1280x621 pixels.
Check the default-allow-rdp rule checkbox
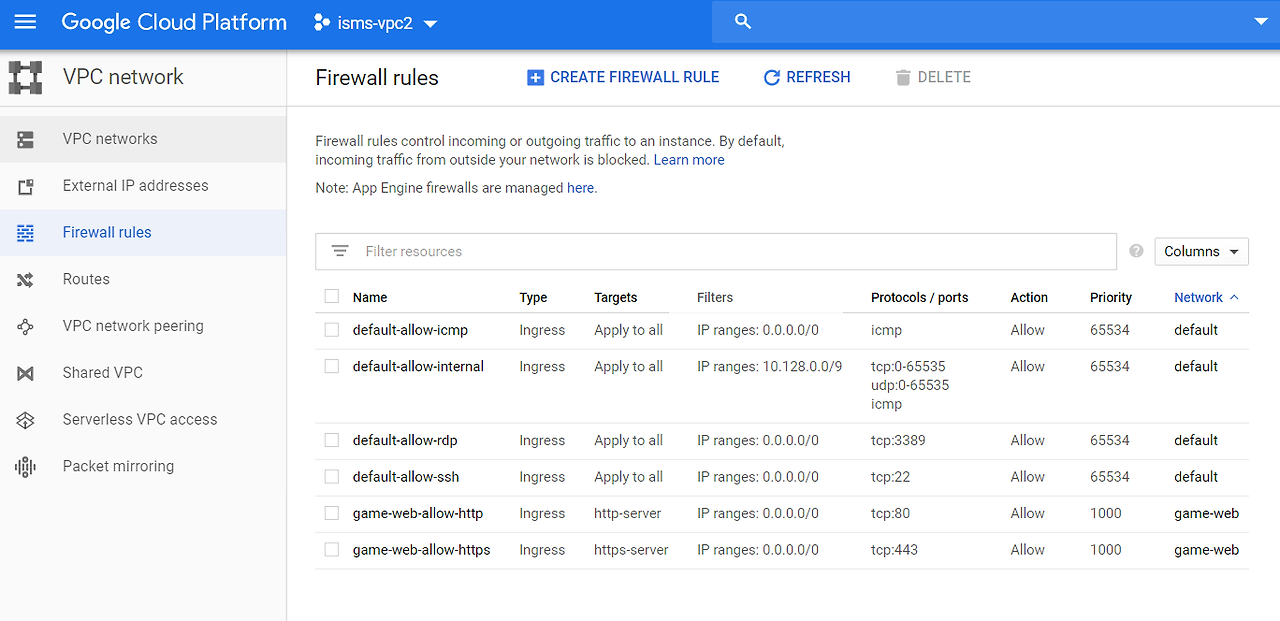pyautogui.click(x=332, y=439)
